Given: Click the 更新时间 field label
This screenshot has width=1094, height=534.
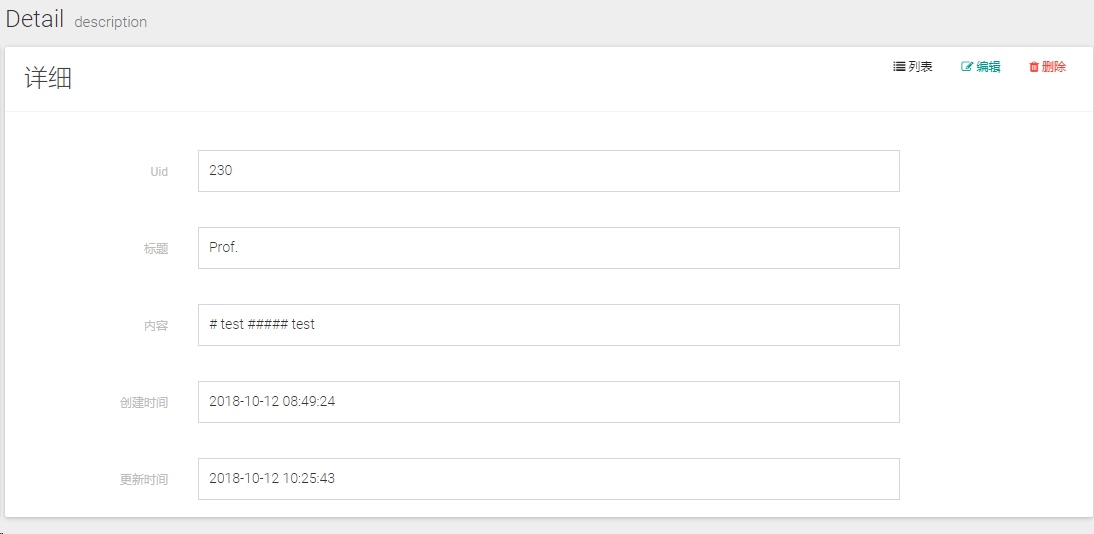Looking at the screenshot, I should 144,480.
